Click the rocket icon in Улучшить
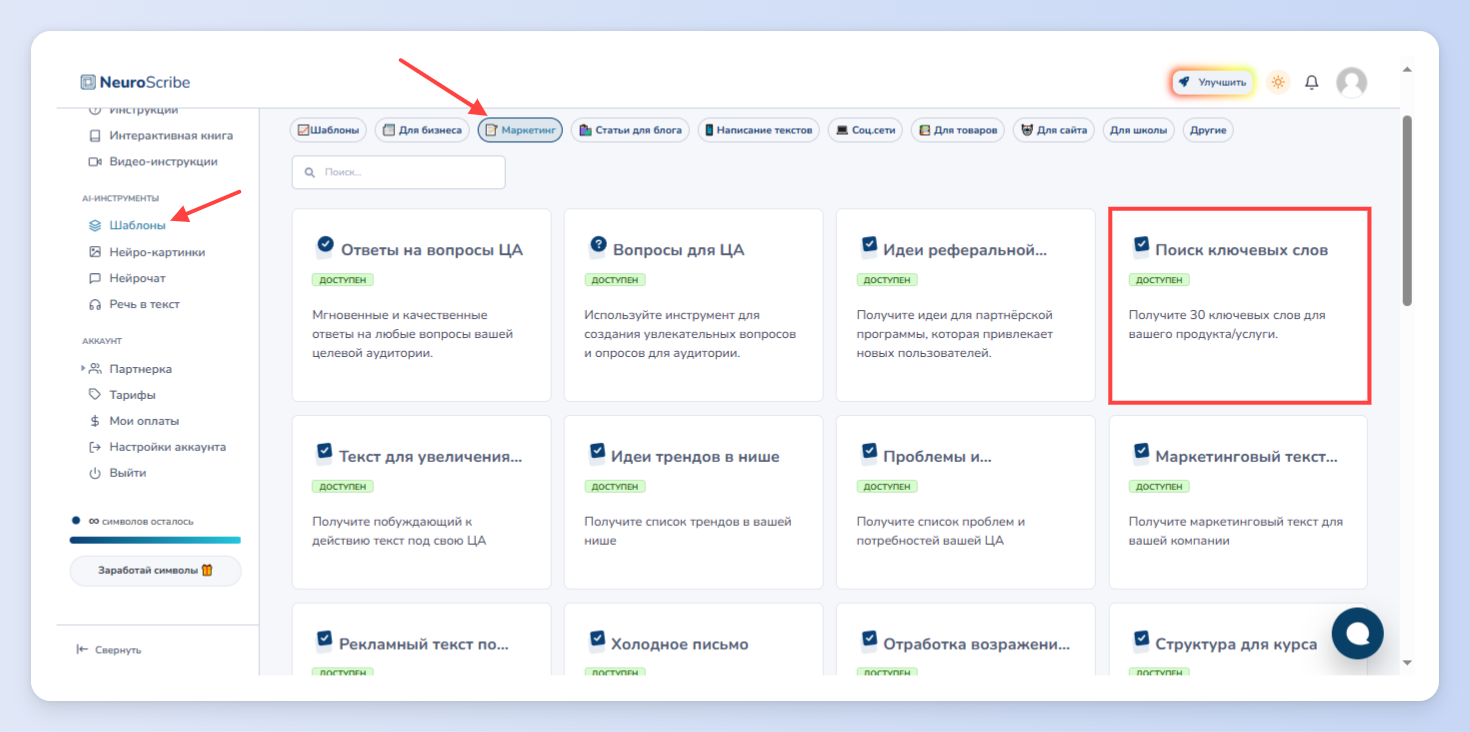This screenshot has width=1470, height=732. tap(1185, 82)
